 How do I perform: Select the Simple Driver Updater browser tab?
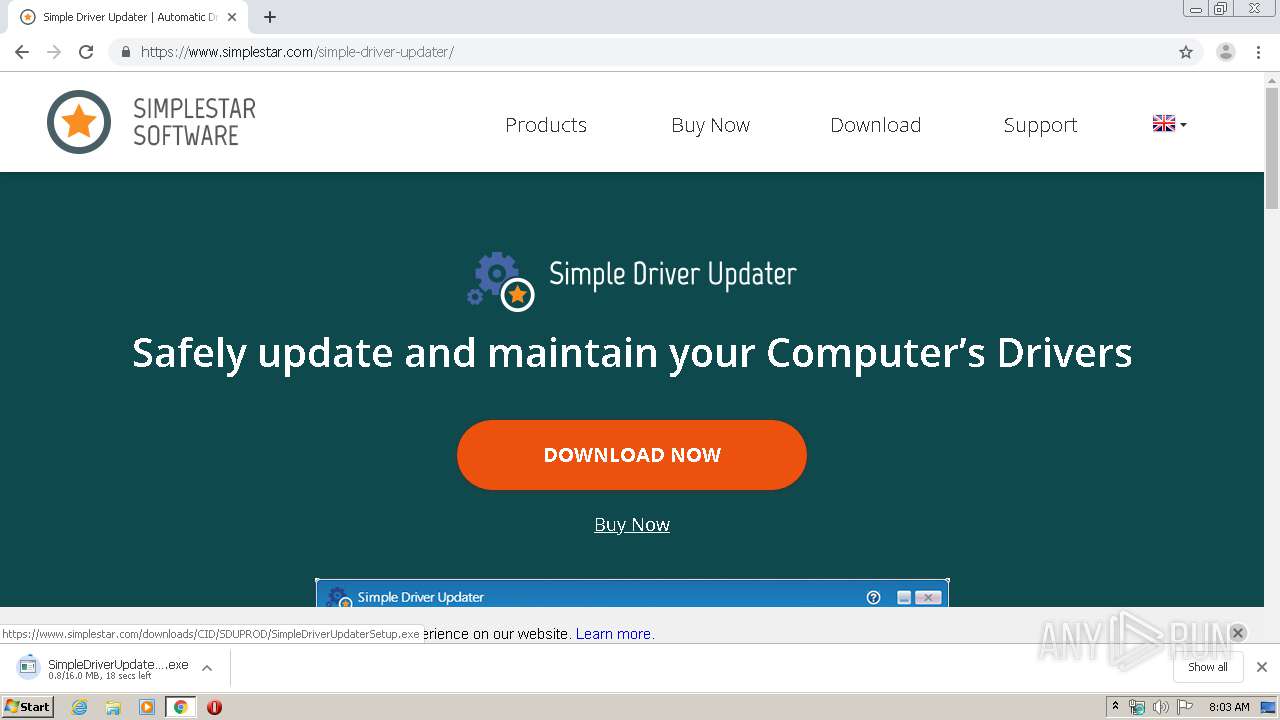point(129,17)
